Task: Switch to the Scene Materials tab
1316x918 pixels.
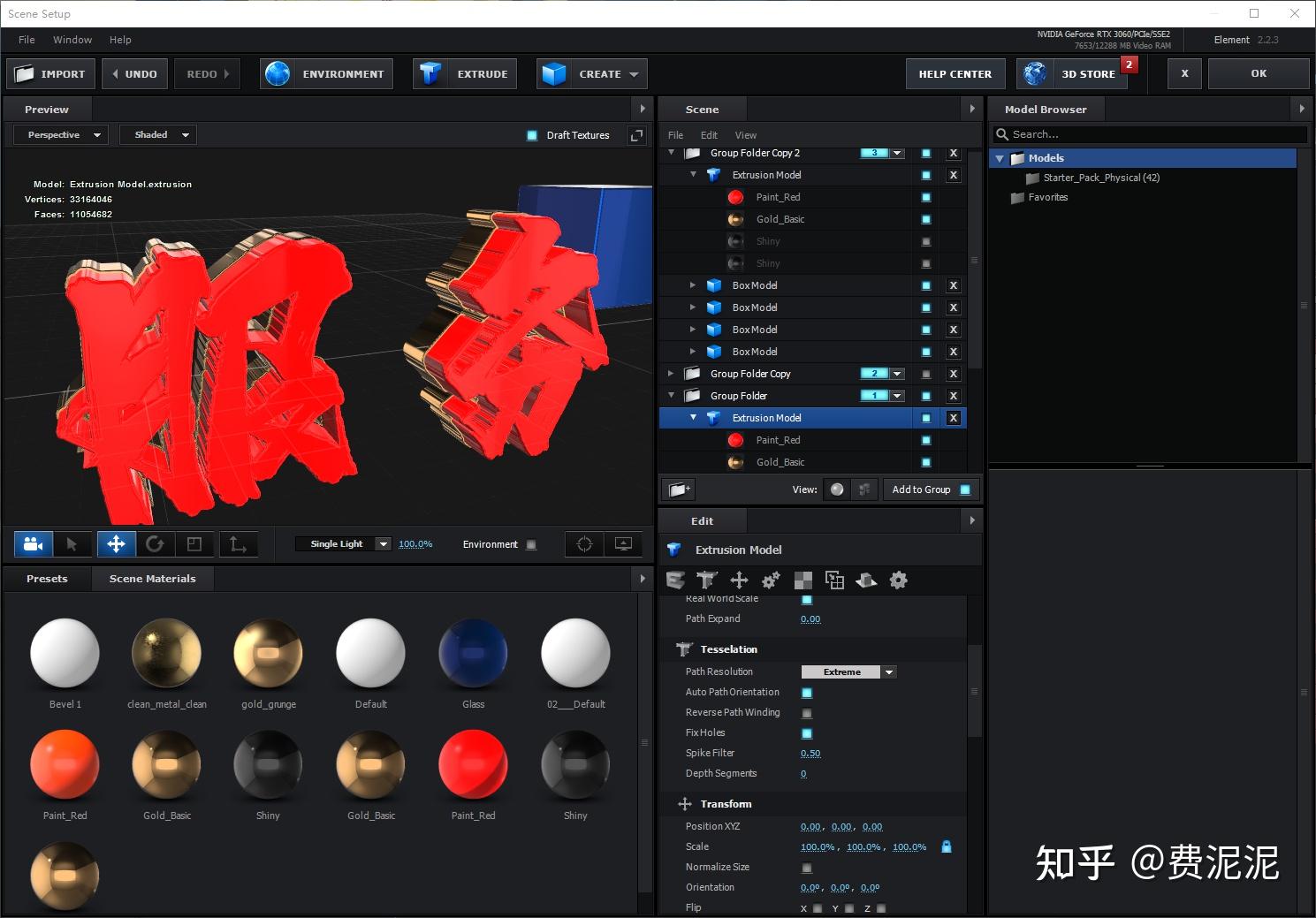Action: click(x=152, y=578)
